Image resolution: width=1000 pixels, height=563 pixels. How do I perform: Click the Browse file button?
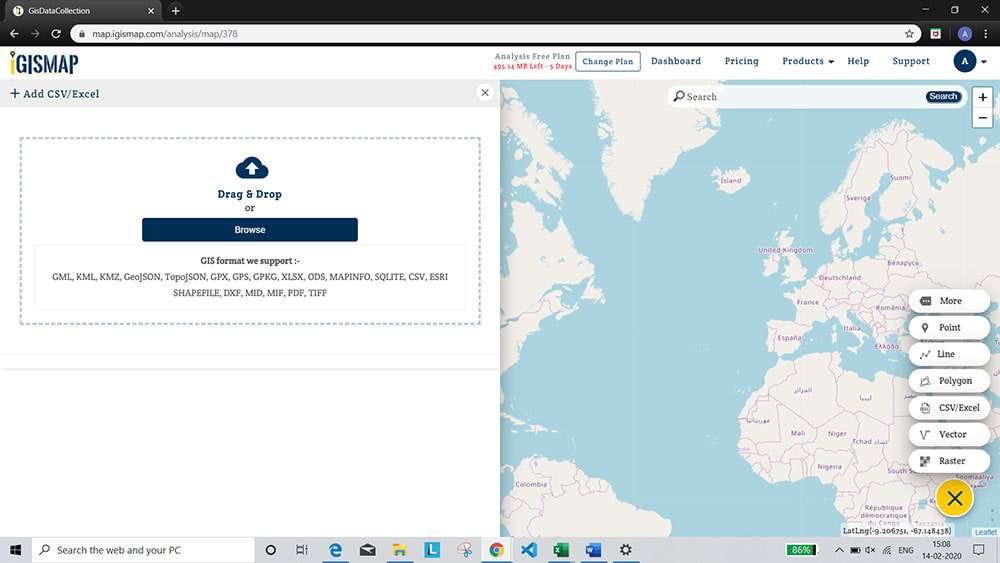[x=250, y=230]
